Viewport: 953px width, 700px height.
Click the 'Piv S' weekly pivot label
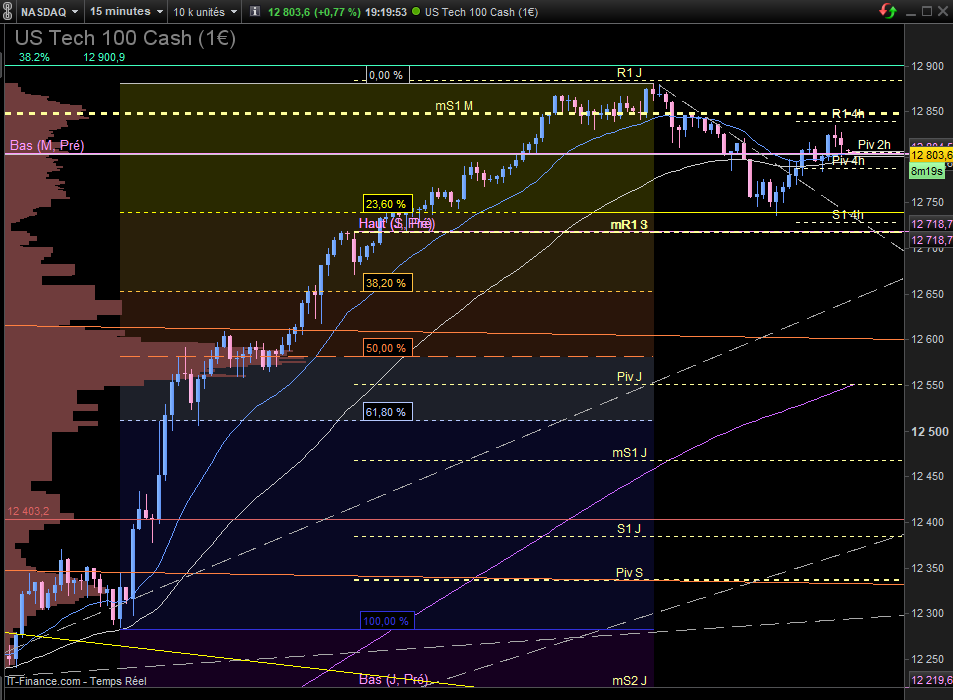[629, 572]
